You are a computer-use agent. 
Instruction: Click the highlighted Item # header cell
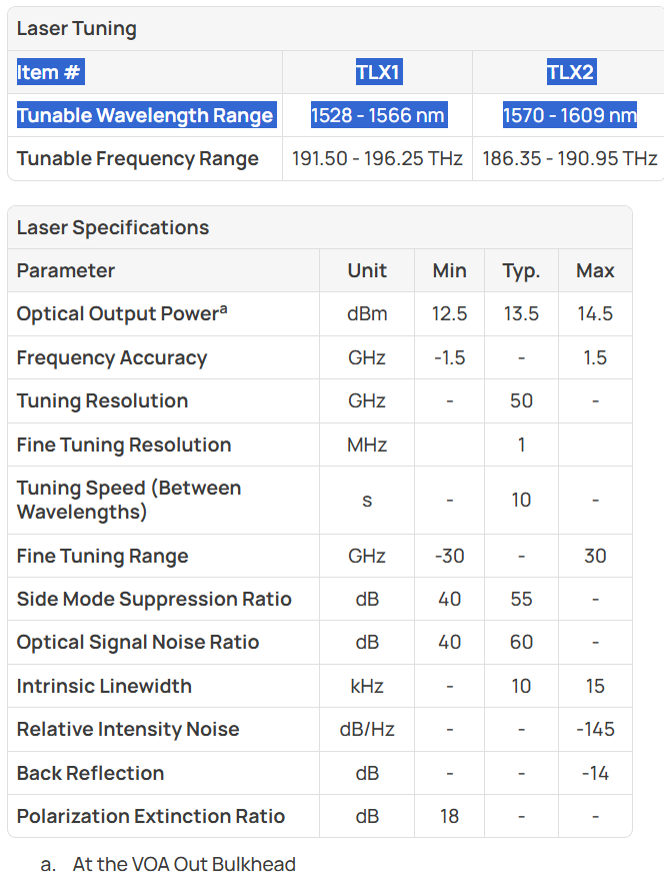click(51, 72)
